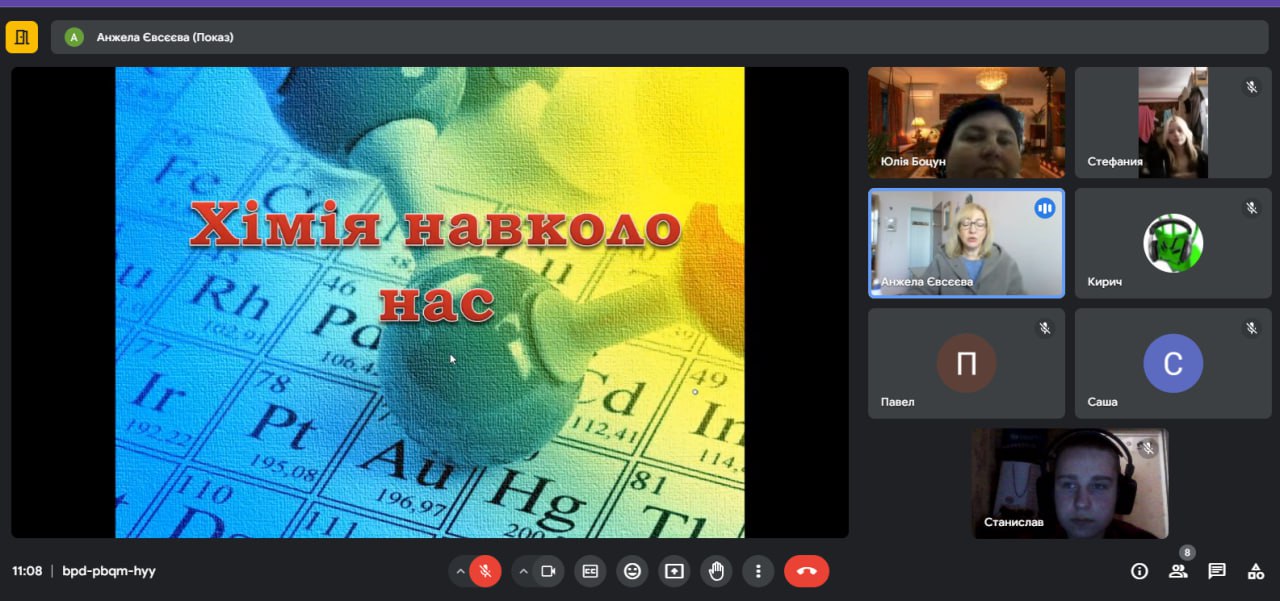Toggle the camera on or off
Screen dimensions: 1280x601
(x=548, y=571)
